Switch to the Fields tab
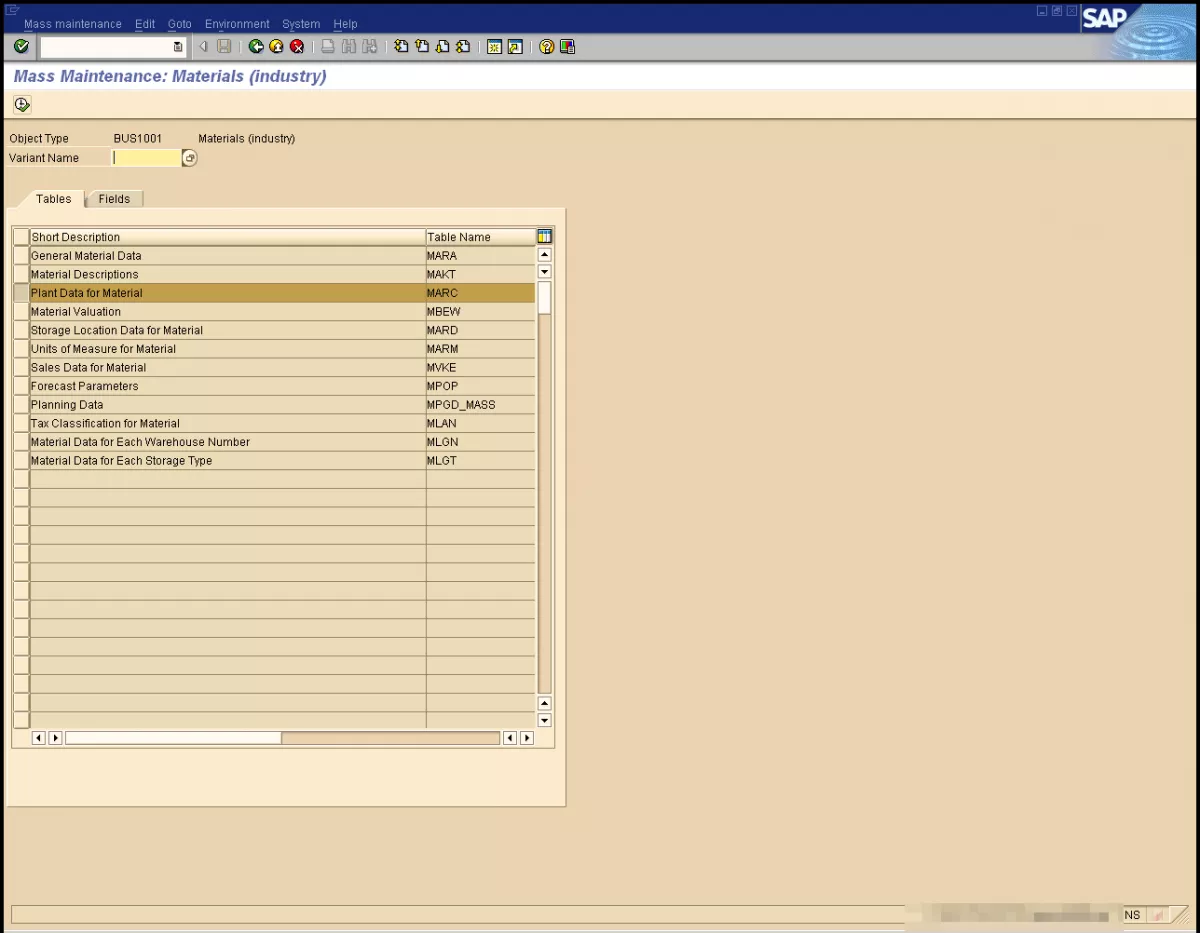 point(114,199)
